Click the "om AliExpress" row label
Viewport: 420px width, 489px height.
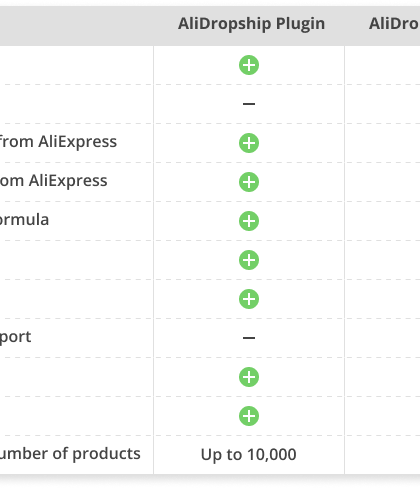tap(54, 181)
